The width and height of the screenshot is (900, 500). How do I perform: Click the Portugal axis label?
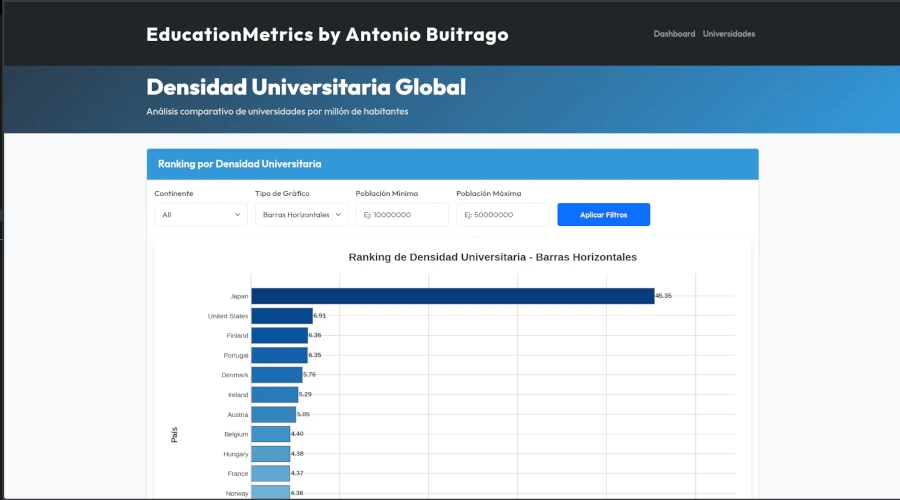pos(236,356)
